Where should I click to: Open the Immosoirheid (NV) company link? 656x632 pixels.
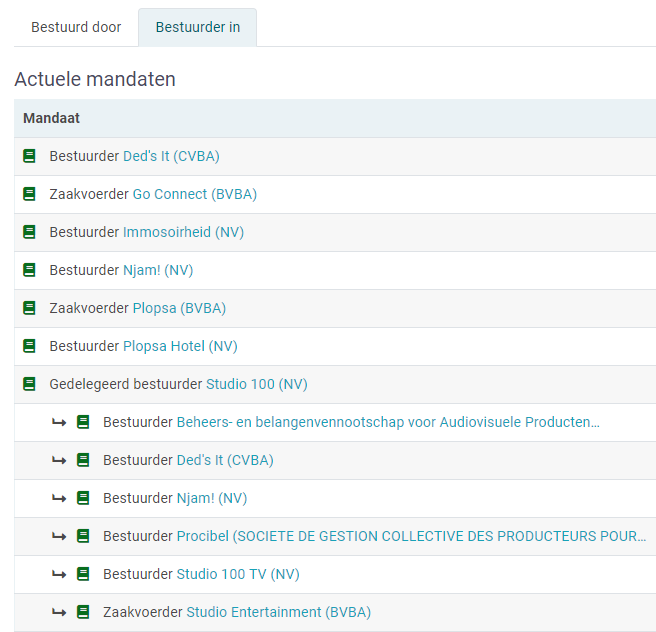183,232
